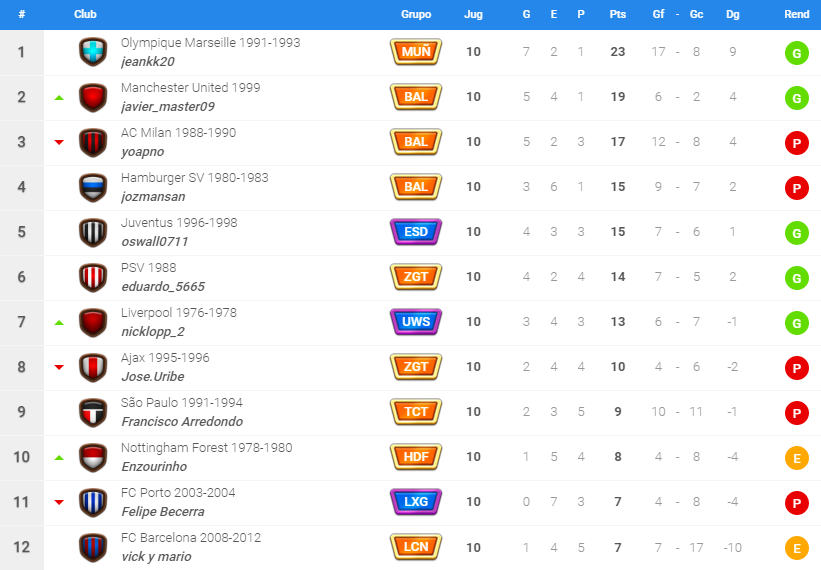
Task: Click the Rend column header
Action: (796, 14)
